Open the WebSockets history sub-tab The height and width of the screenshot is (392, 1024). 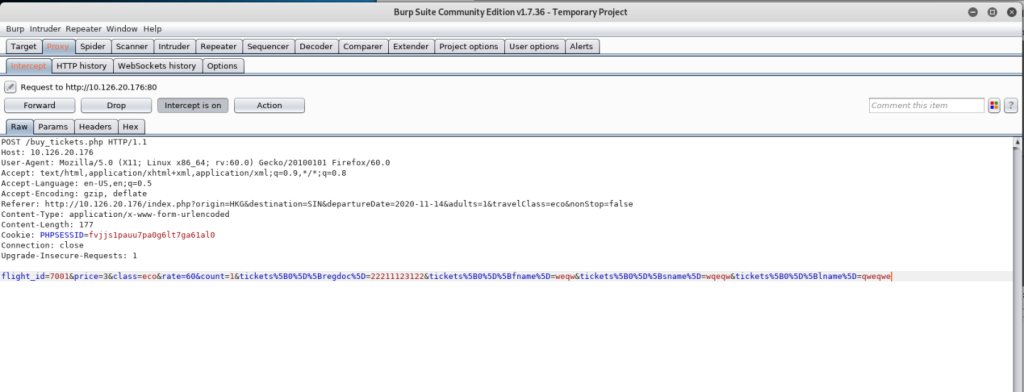[x=157, y=66]
